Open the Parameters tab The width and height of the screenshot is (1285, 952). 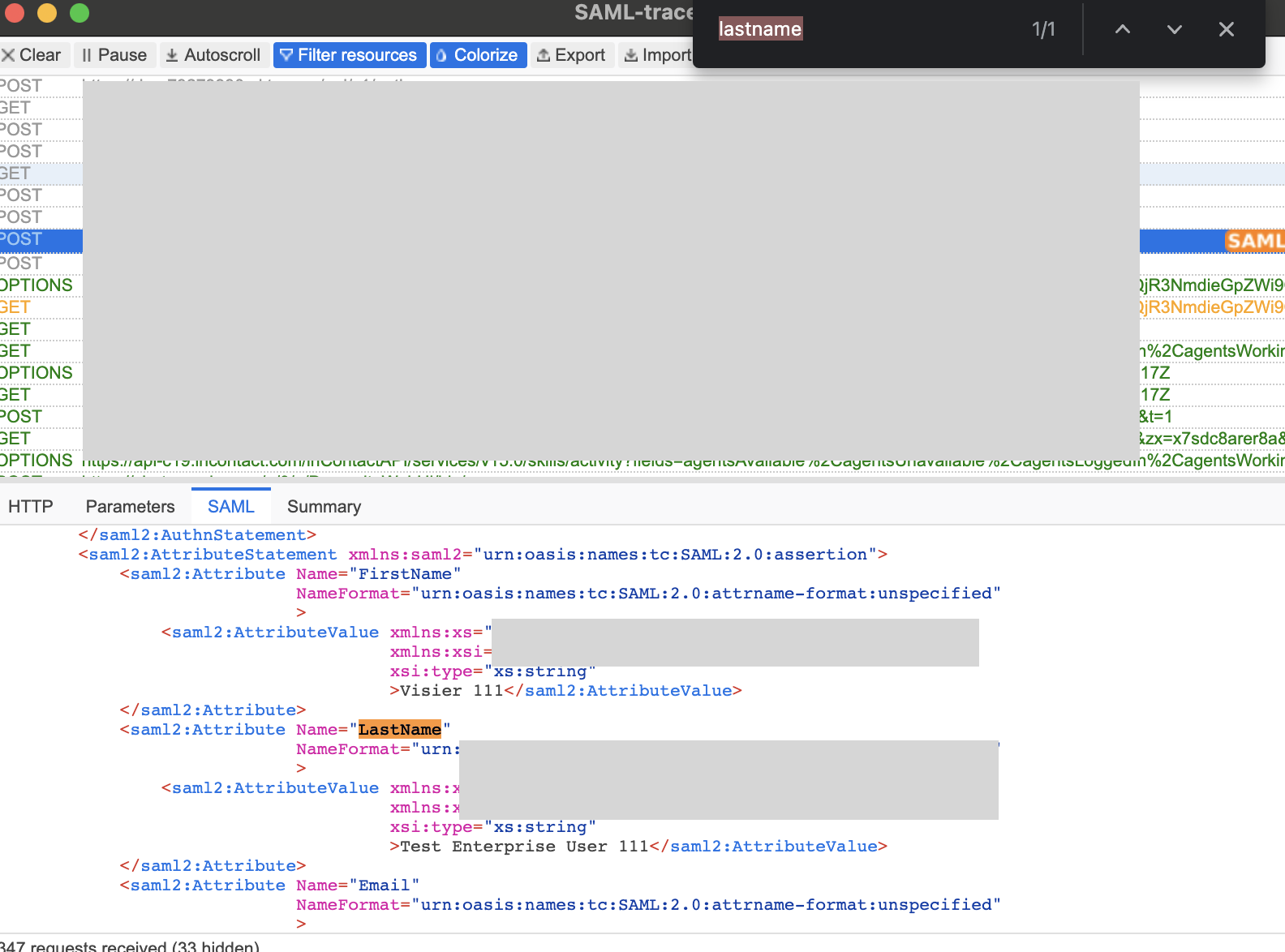(130, 507)
